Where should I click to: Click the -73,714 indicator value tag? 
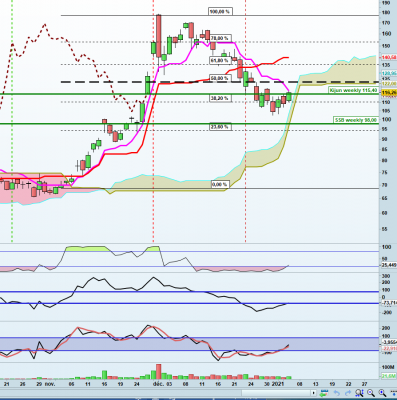[x=389, y=303]
